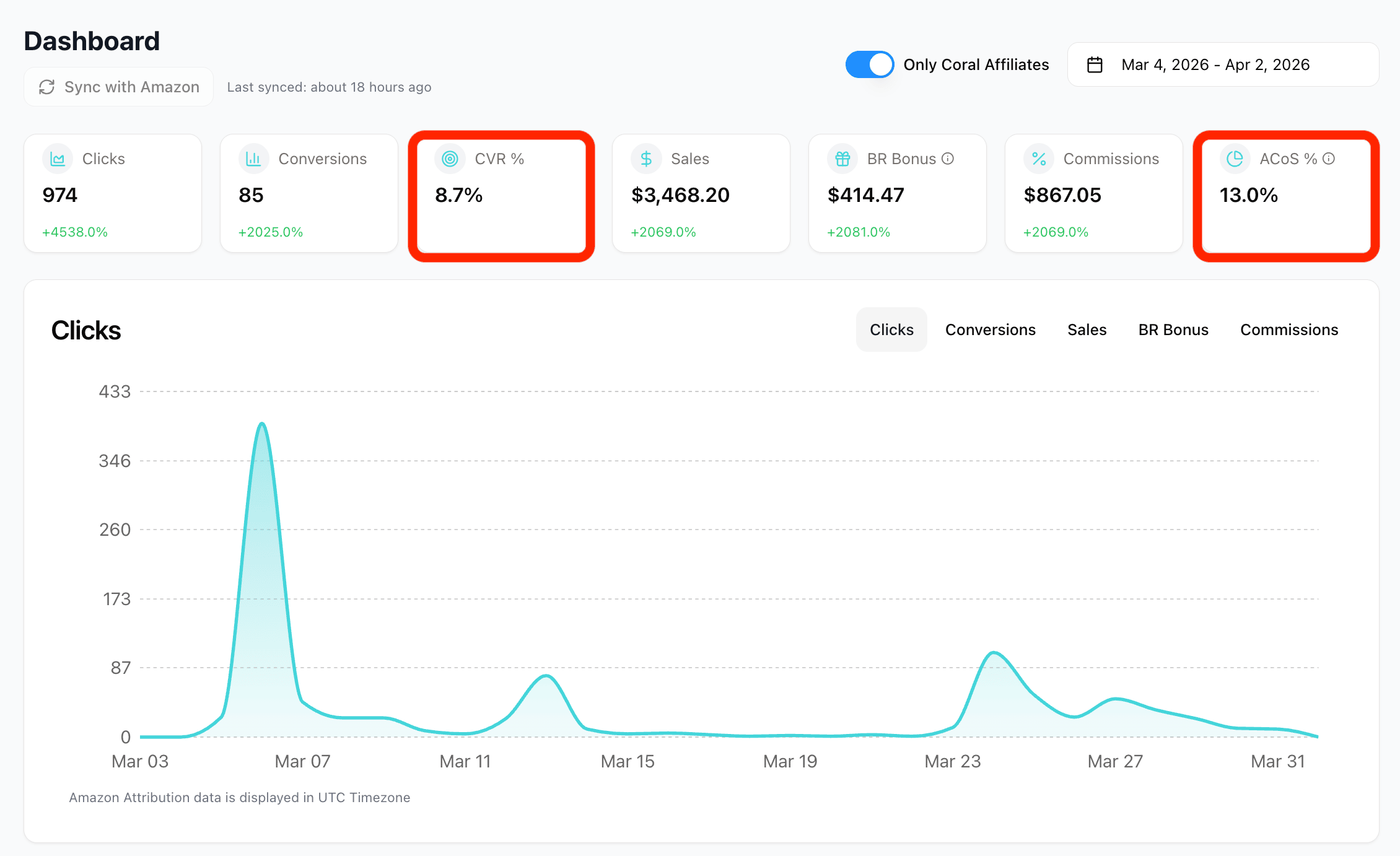1400x856 pixels.
Task: Click the Commissions $867.05 value
Action: click(x=1062, y=195)
